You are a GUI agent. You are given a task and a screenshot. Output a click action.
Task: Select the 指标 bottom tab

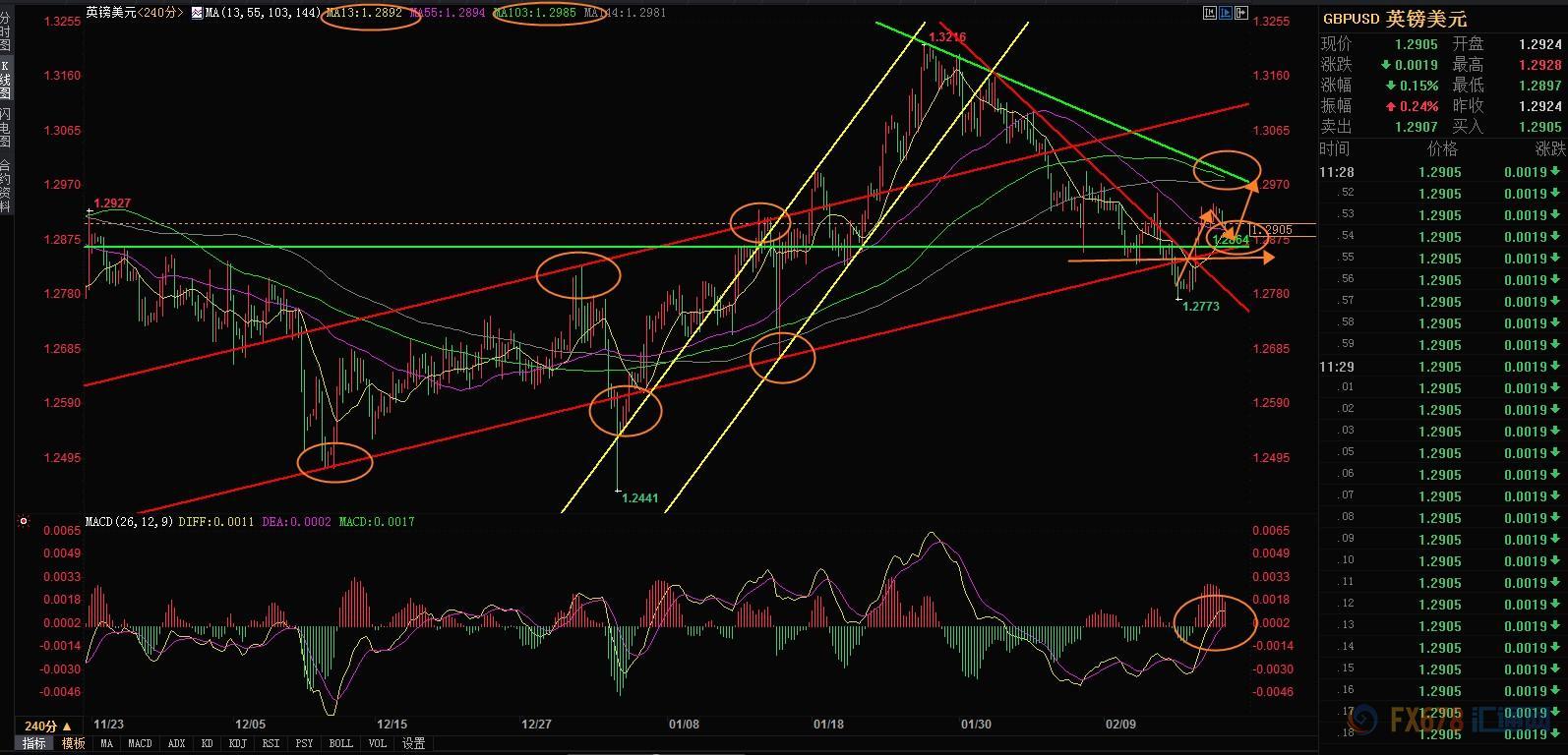click(33, 743)
